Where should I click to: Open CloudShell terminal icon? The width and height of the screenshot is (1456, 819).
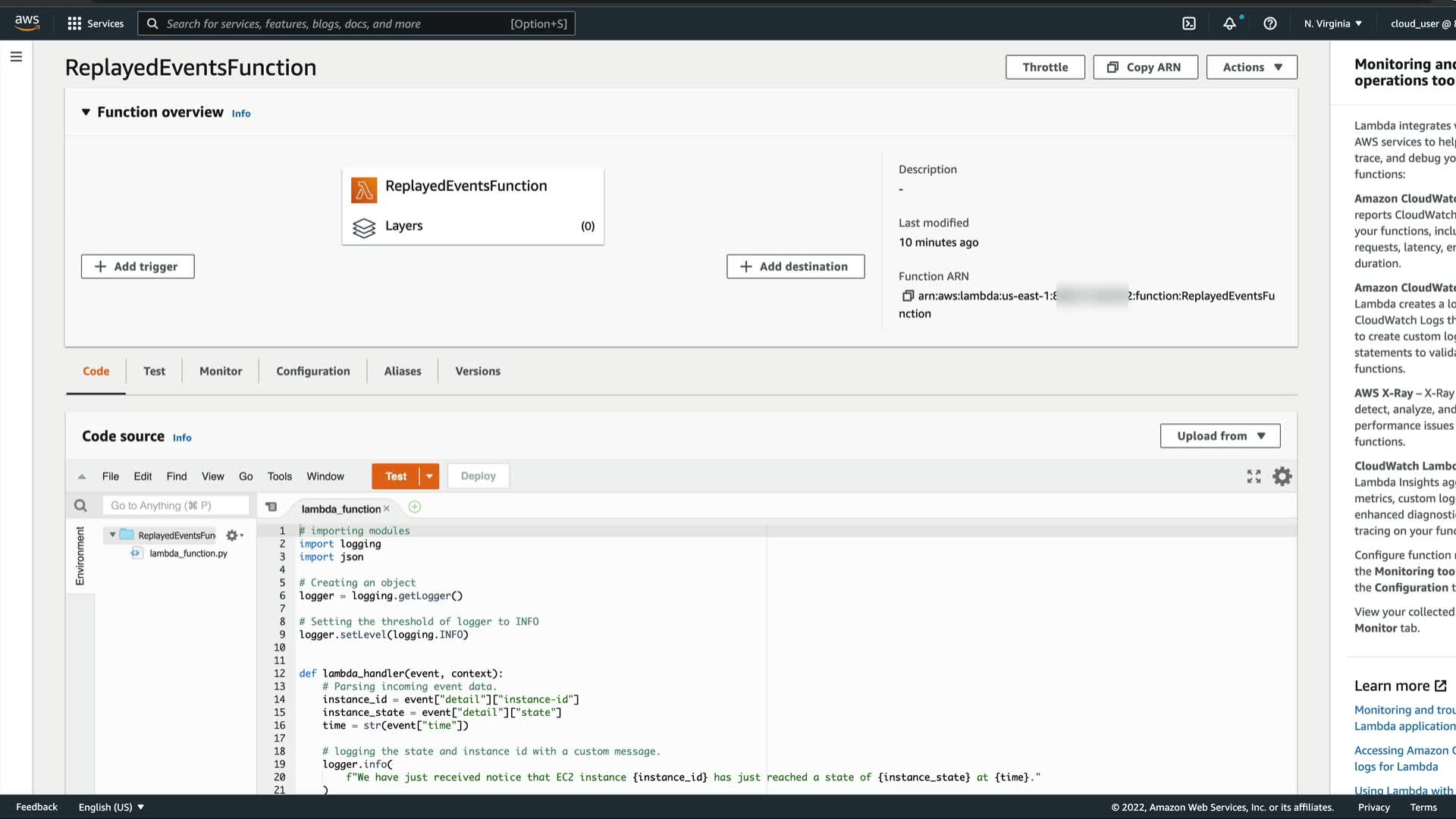(x=1189, y=24)
